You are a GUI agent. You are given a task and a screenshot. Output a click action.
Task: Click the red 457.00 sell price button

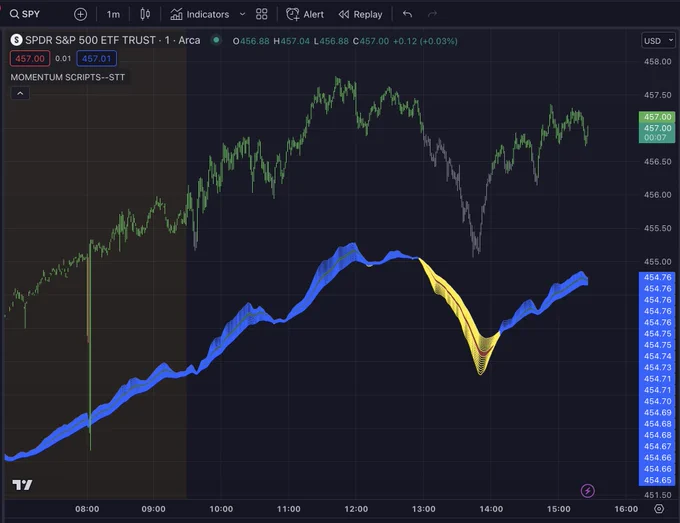pos(30,59)
